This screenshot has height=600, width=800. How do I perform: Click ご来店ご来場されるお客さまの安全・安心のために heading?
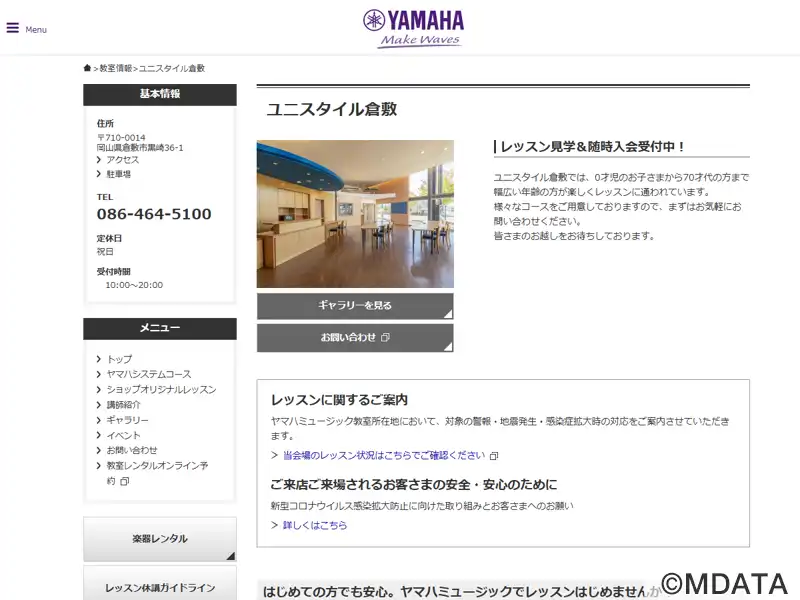pos(414,485)
